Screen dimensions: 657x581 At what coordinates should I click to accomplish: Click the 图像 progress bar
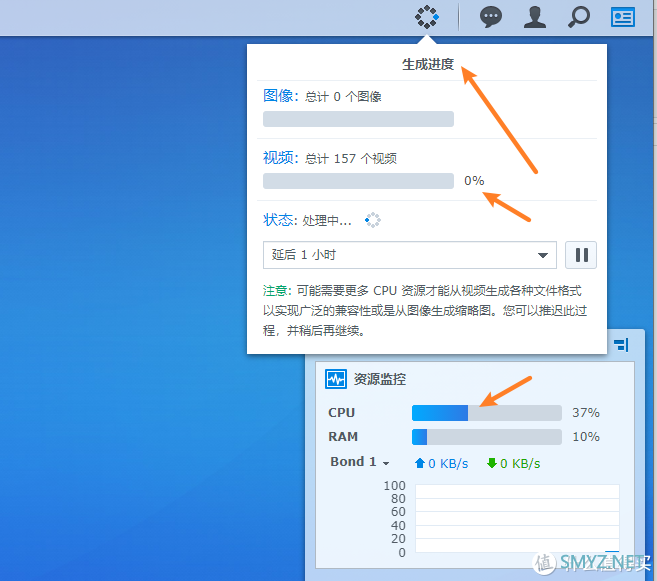click(358, 119)
